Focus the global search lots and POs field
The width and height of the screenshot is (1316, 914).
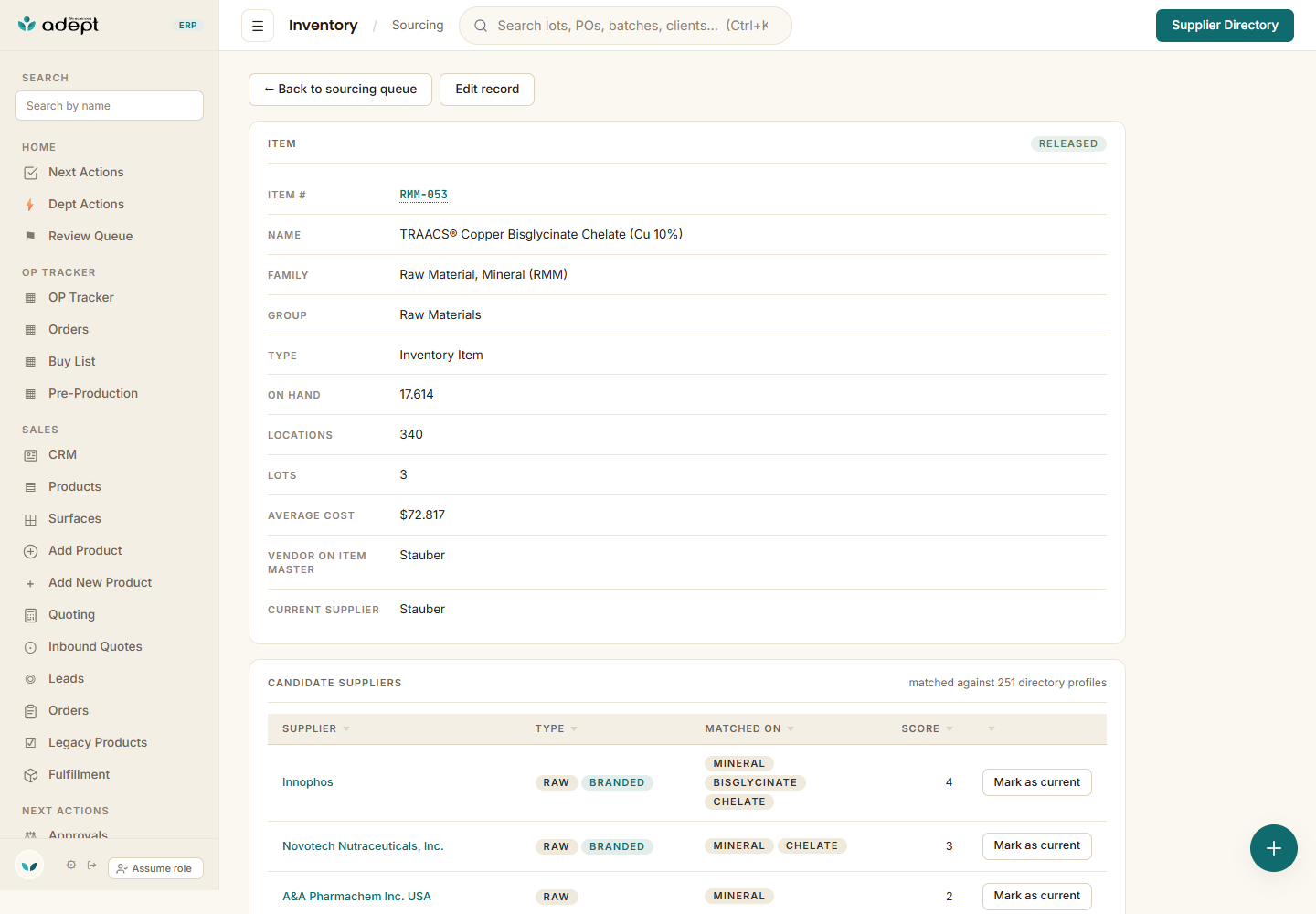point(625,26)
